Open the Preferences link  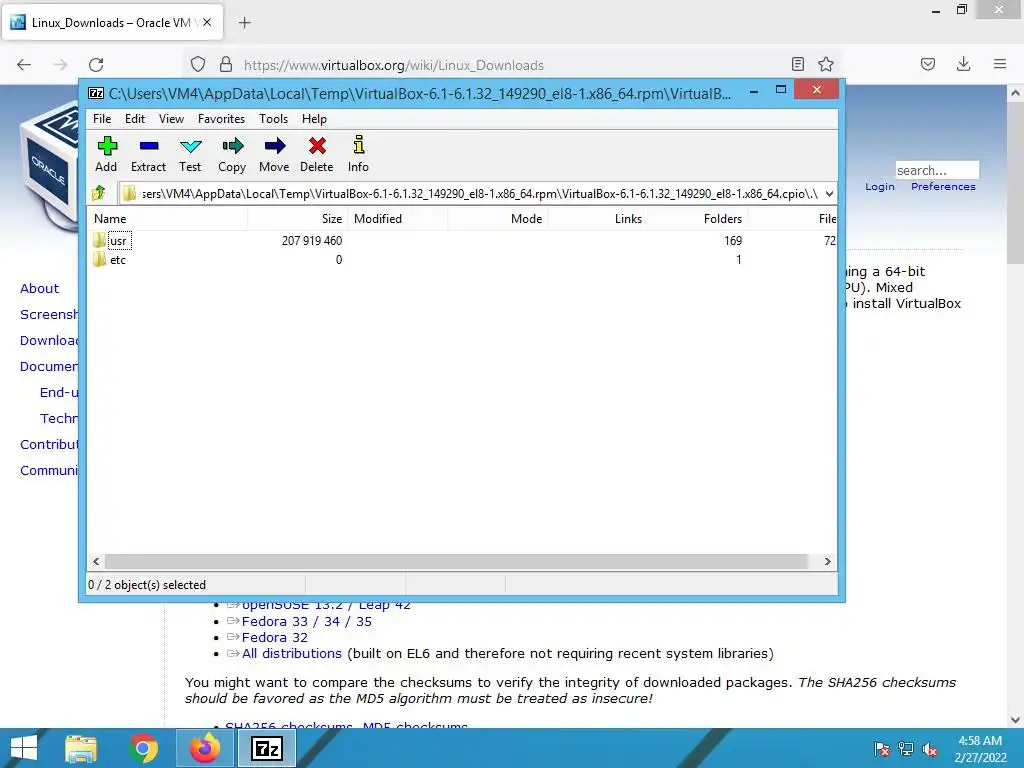point(943,187)
